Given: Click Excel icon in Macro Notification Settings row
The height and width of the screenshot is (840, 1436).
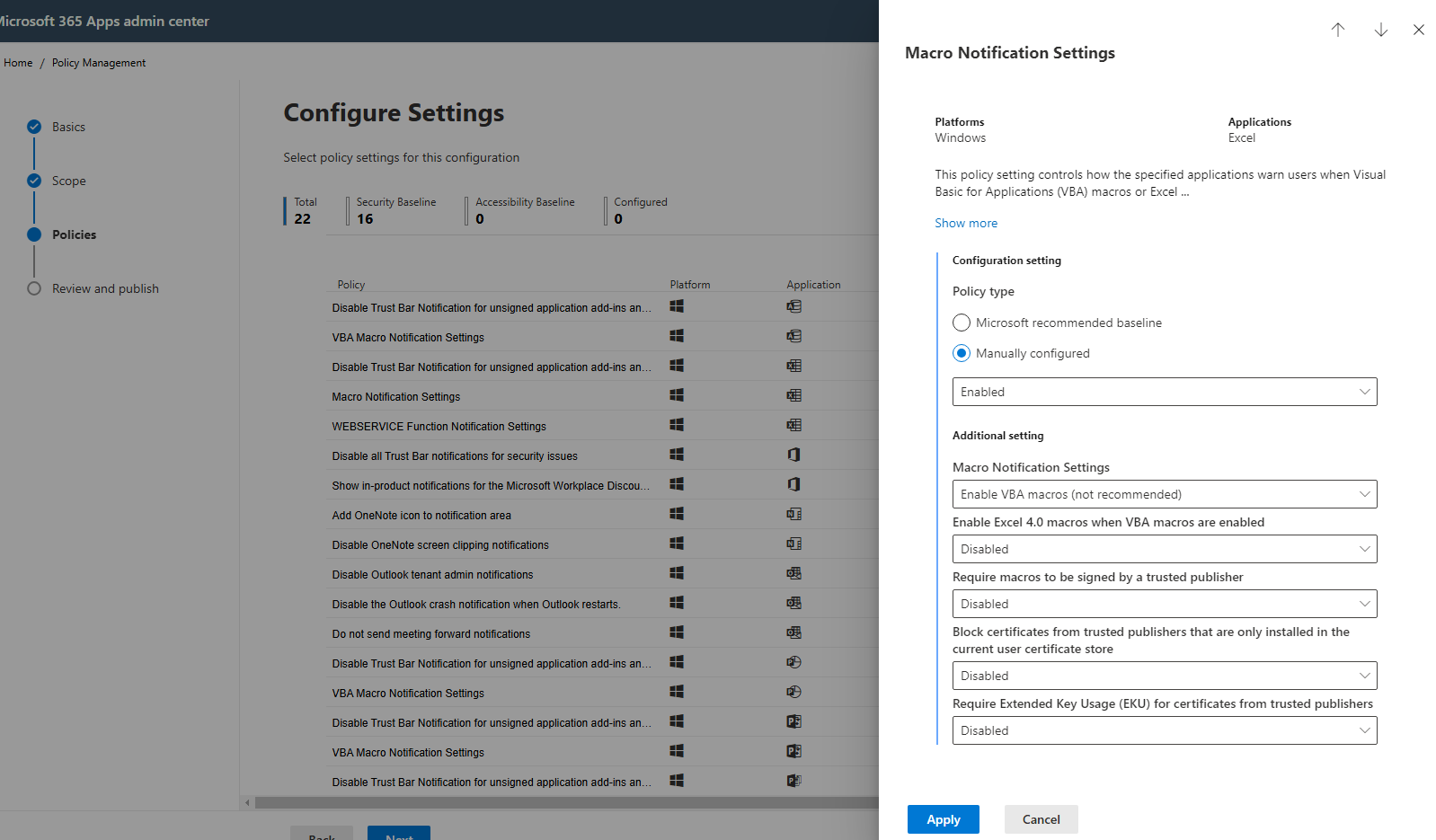Looking at the screenshot, I should [793, 395].
